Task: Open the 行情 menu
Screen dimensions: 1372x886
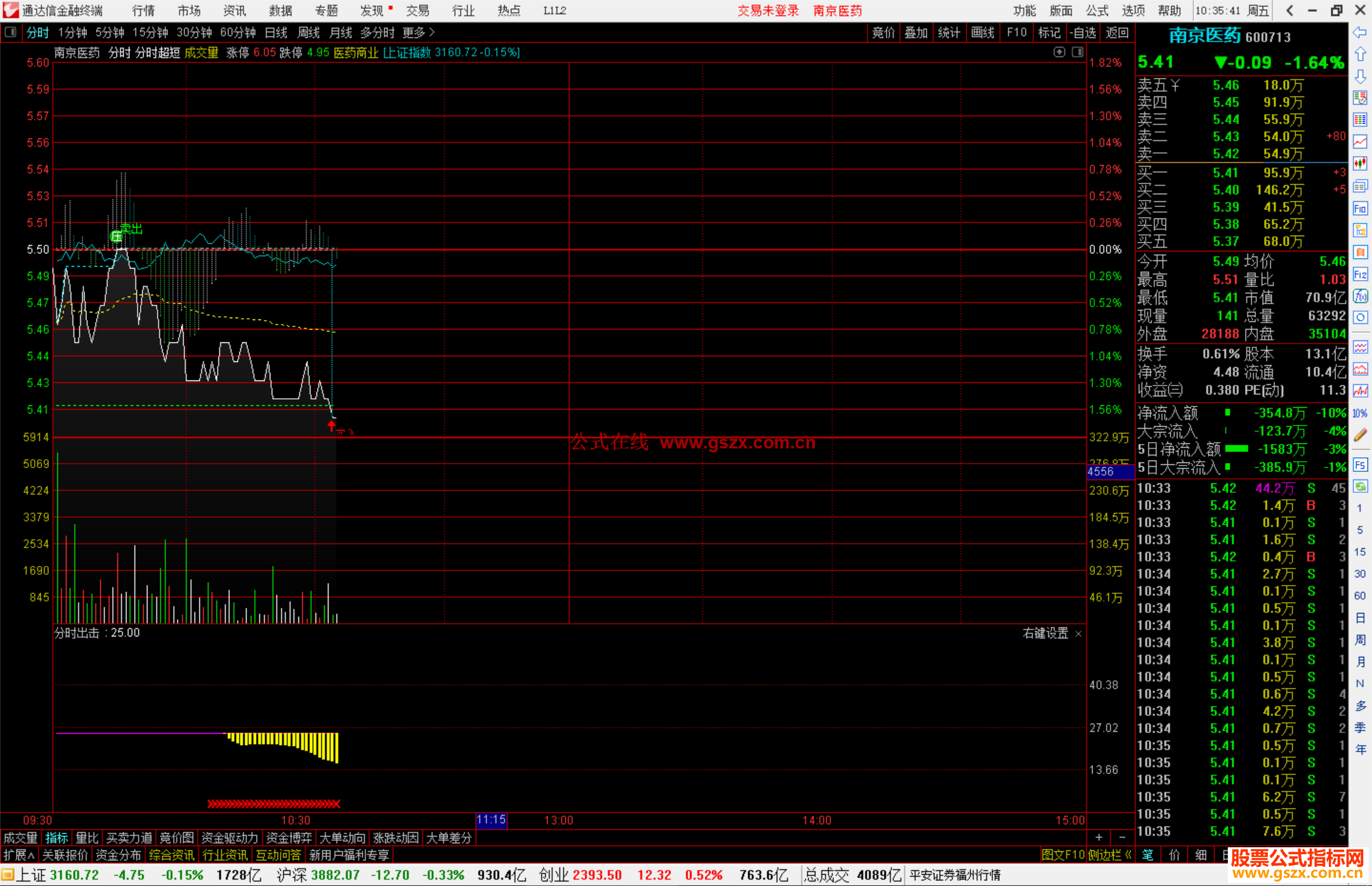Action: coord(144,11)
